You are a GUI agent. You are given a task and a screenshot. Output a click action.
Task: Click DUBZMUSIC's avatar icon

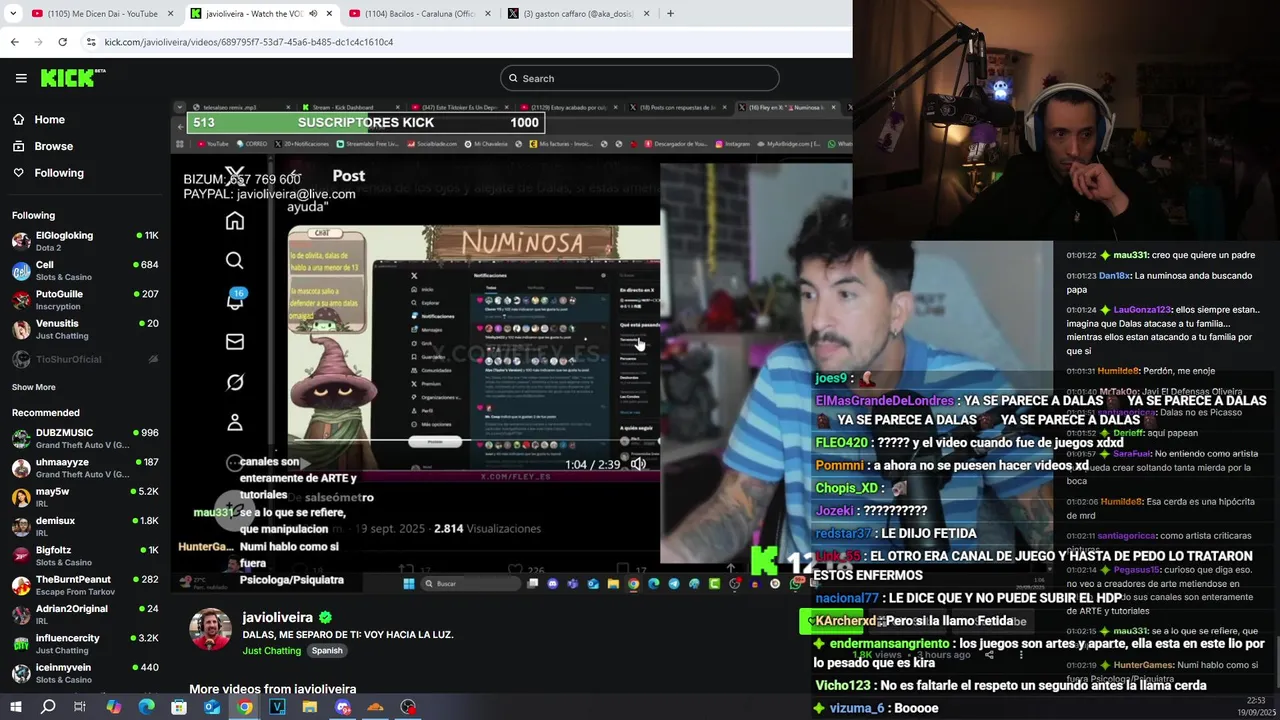coord(21,438)
